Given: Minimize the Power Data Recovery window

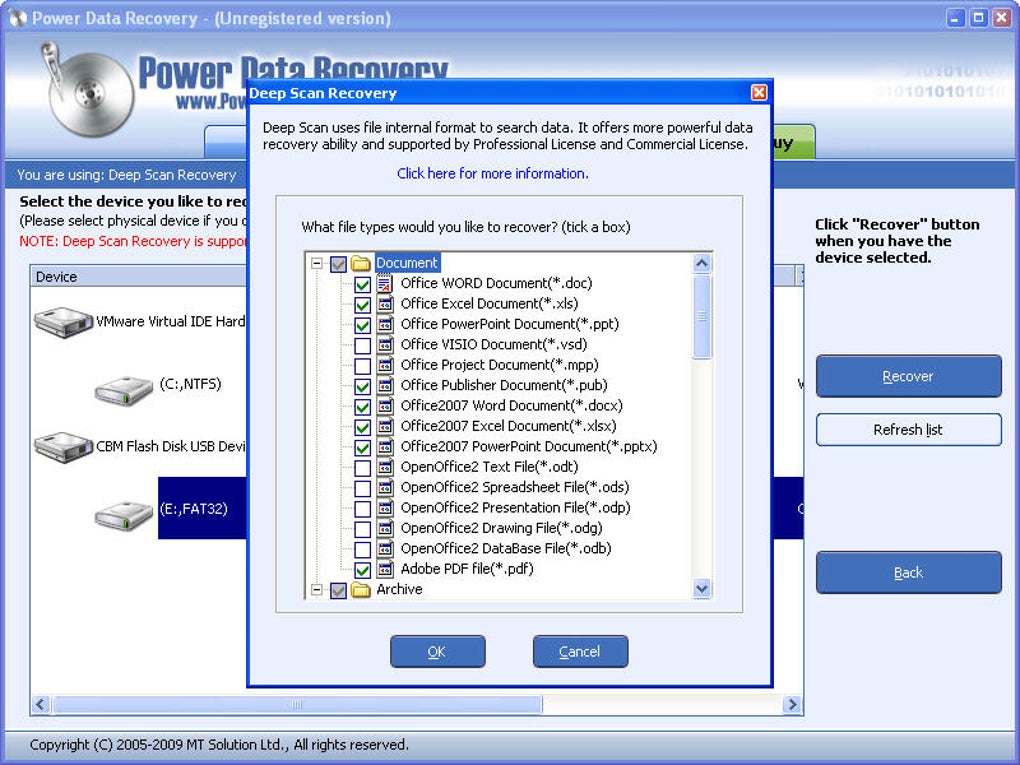Looking at the screenshot, I should coord(954,18).
